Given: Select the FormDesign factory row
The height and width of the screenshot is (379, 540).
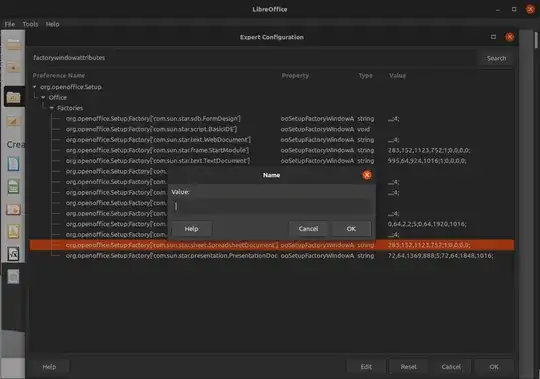Looking at the screenshot, I should point(272,119).
